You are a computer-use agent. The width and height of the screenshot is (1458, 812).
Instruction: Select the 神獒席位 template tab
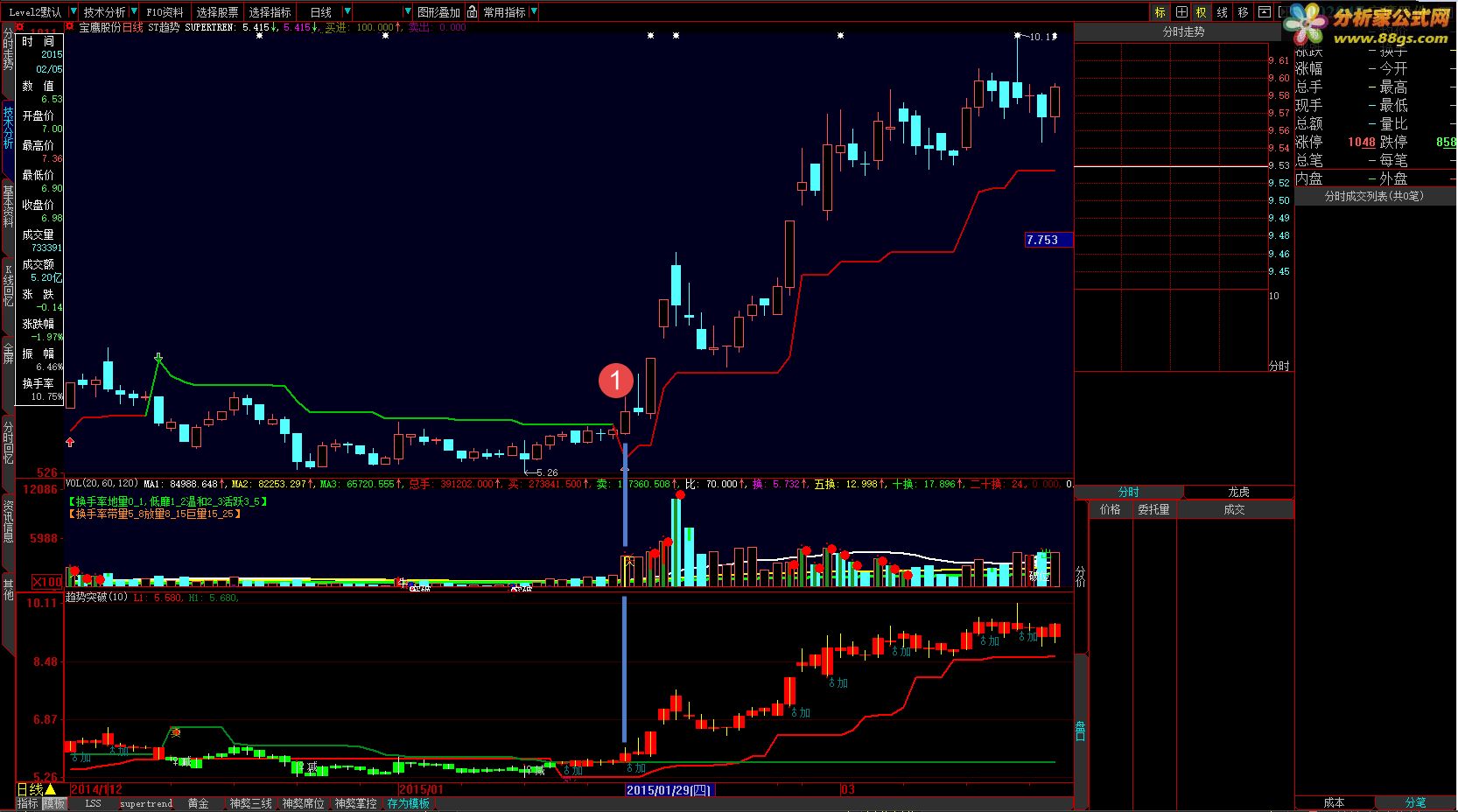[x=304, y=803]
